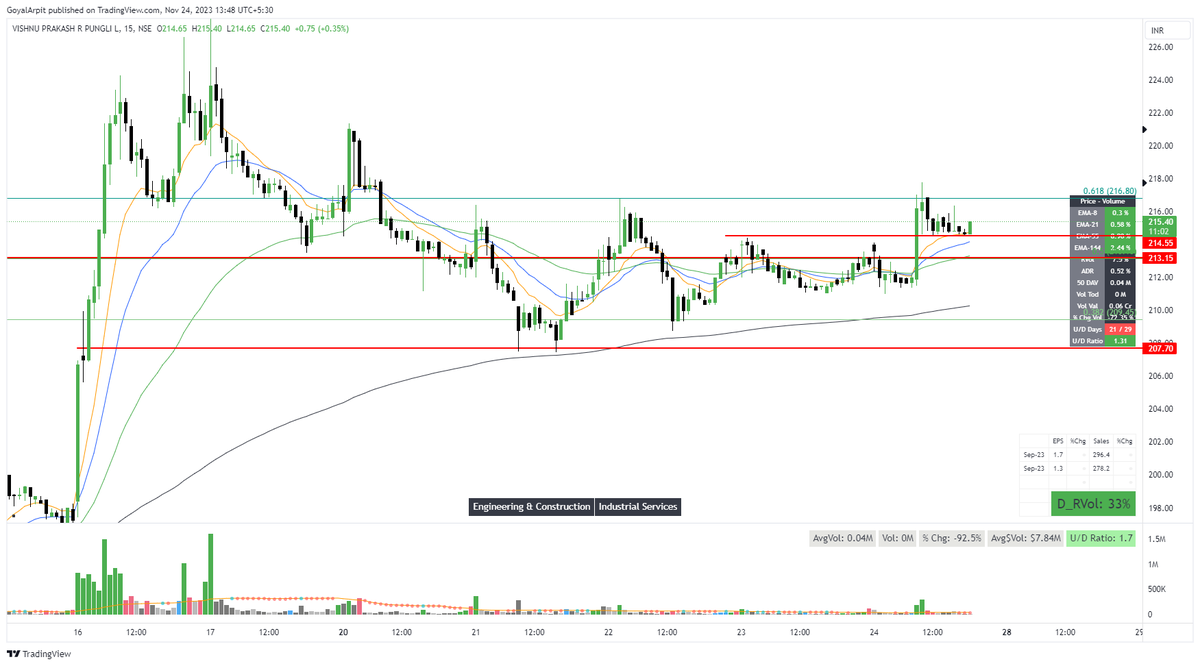Click date 23 on the time axis
Image resolution: width=1200 pixels, height=666 pixels.
[x=741, y=632]
